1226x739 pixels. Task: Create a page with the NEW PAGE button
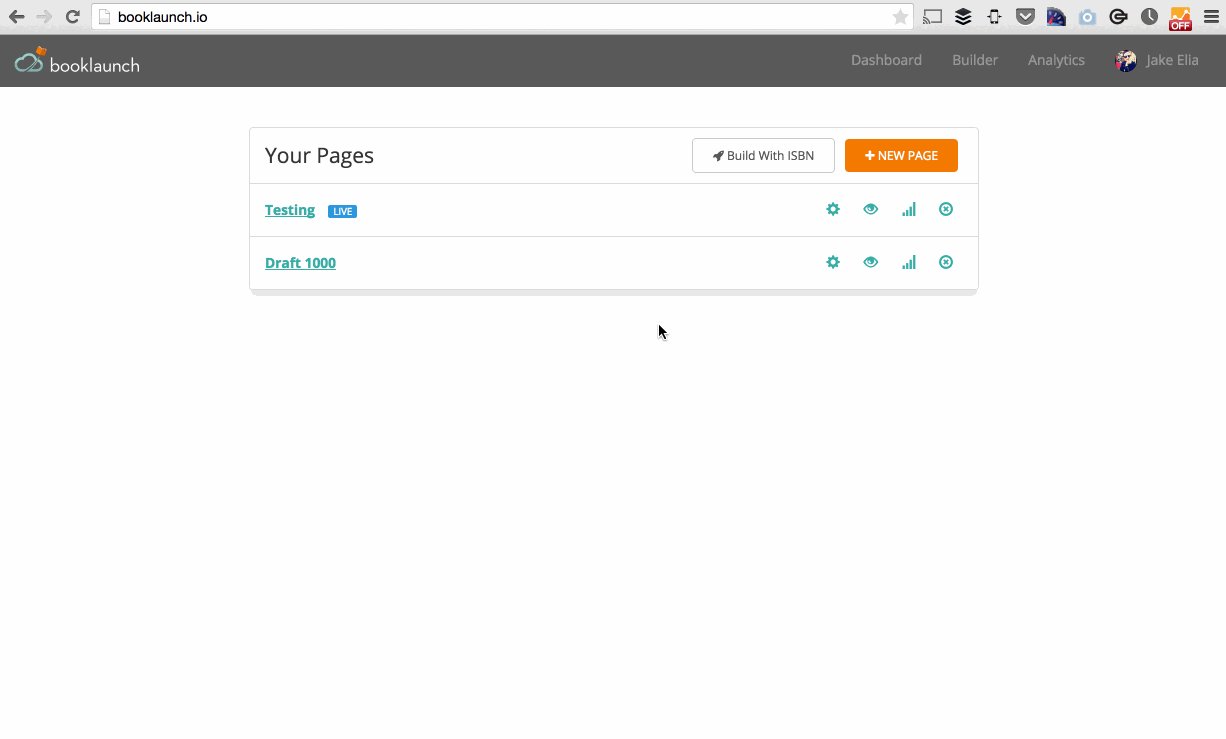coord(901,155)
